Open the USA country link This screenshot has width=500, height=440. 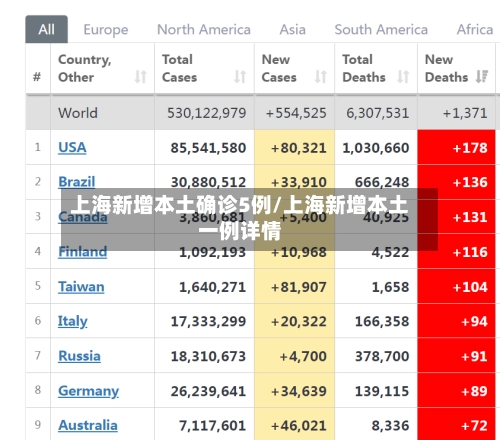[72, 148]
